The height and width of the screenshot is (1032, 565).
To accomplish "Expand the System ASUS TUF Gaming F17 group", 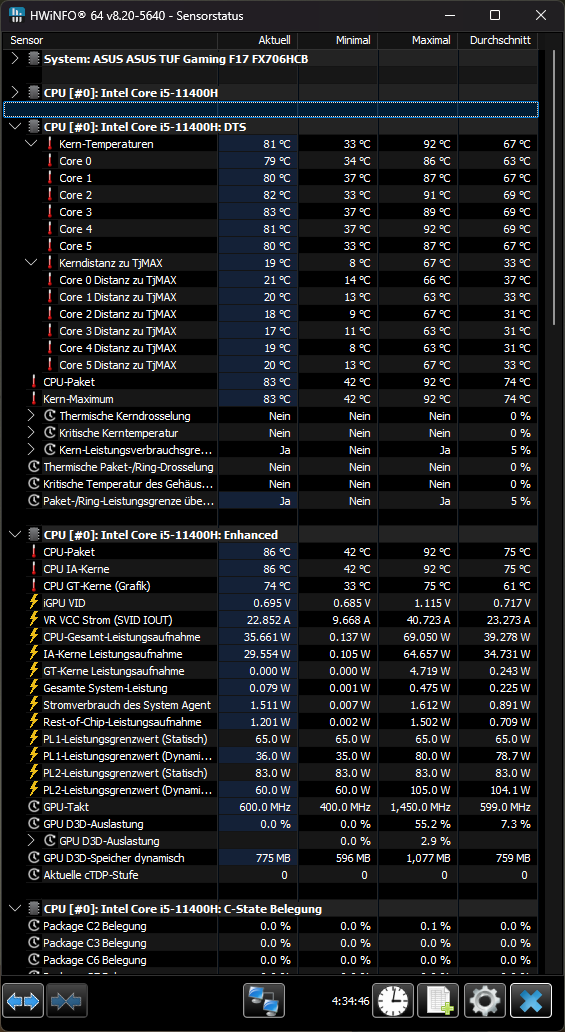I will (x=16, y=59).
